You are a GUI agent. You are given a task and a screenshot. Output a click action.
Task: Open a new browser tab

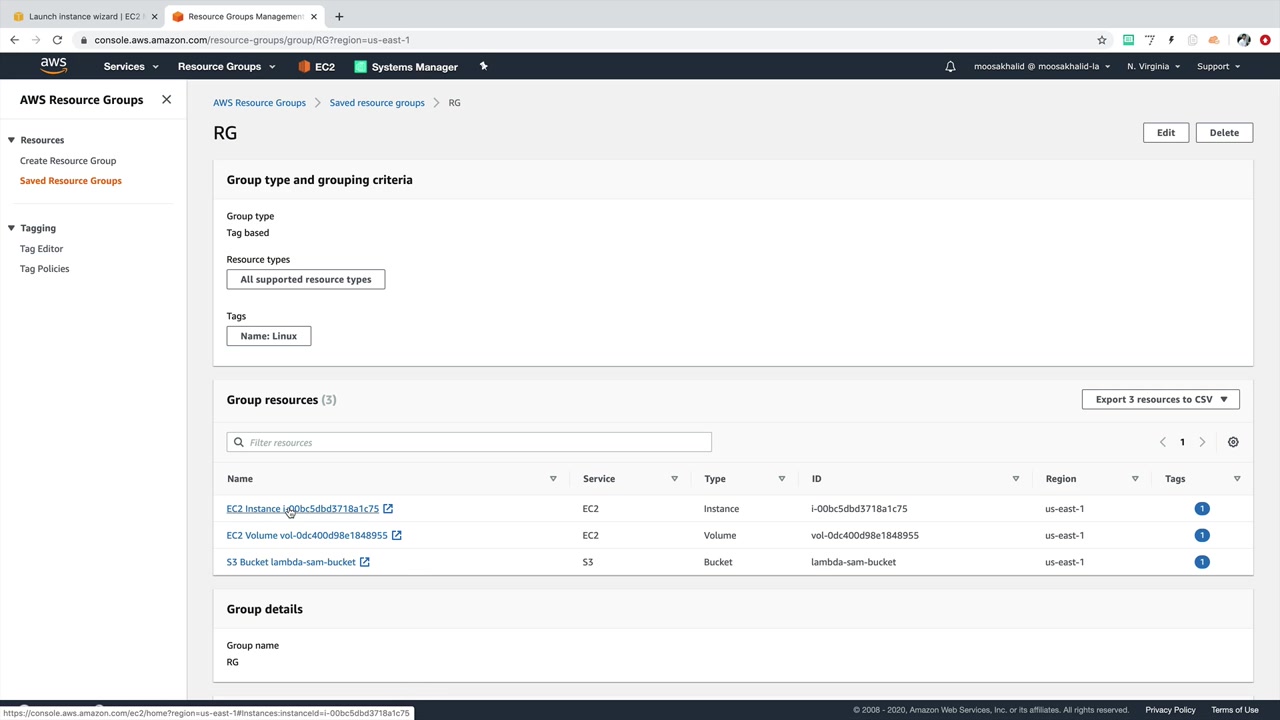pos(339,16)
